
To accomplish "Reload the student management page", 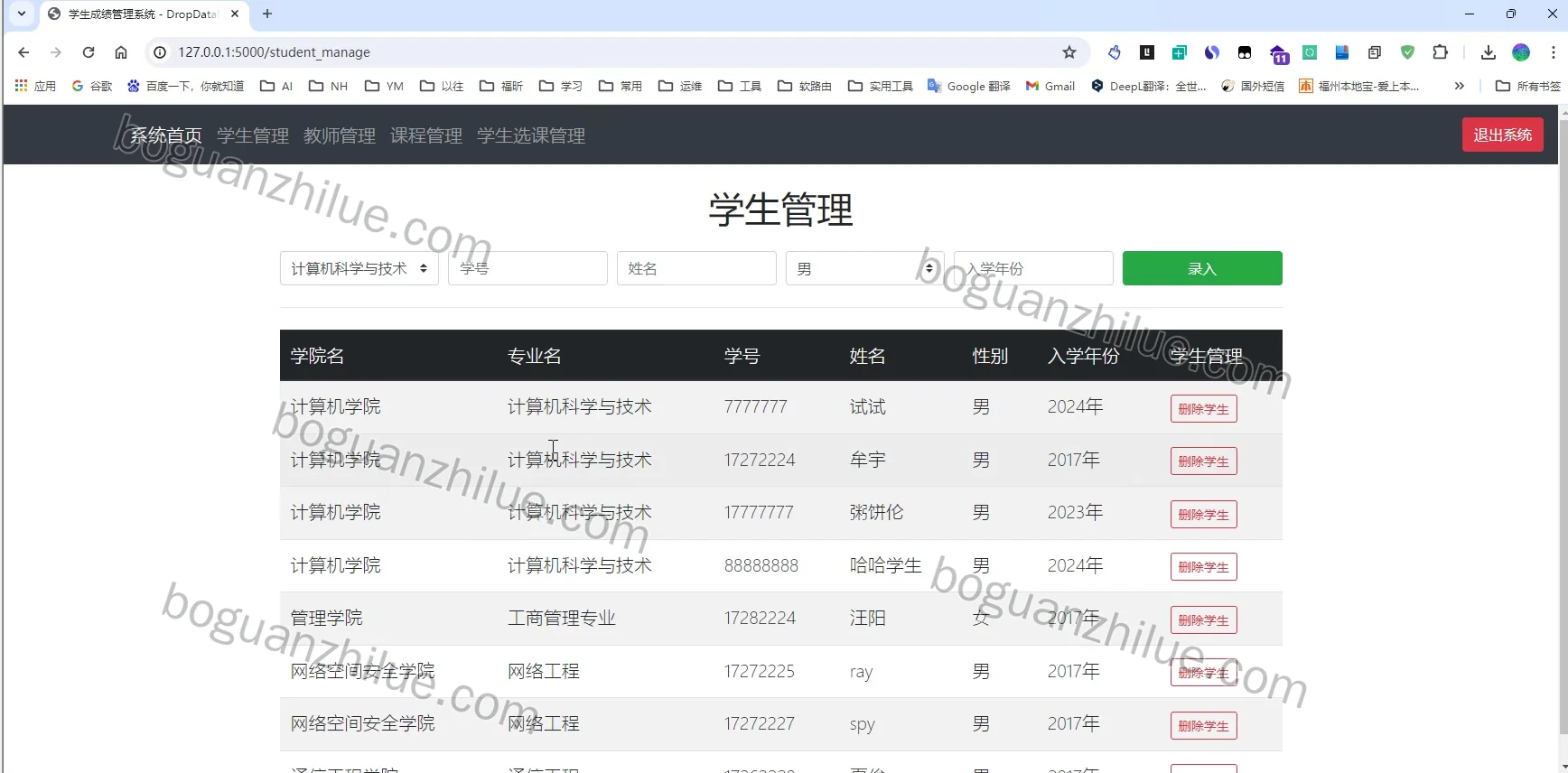I will 89,52.
